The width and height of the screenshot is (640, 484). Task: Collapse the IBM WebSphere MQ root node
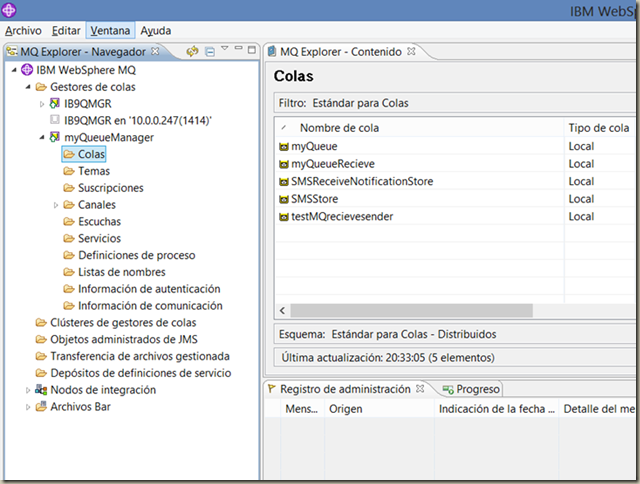[x=14, y=70]
